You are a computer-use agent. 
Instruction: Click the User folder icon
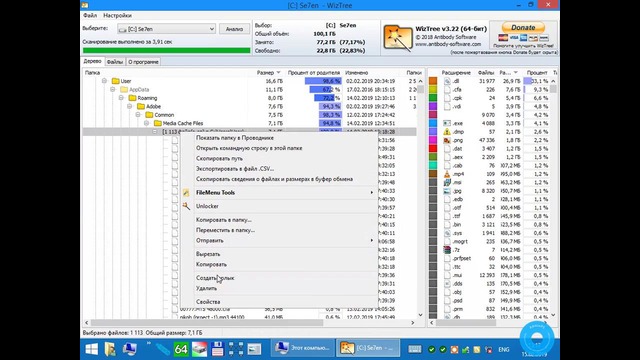116,81
